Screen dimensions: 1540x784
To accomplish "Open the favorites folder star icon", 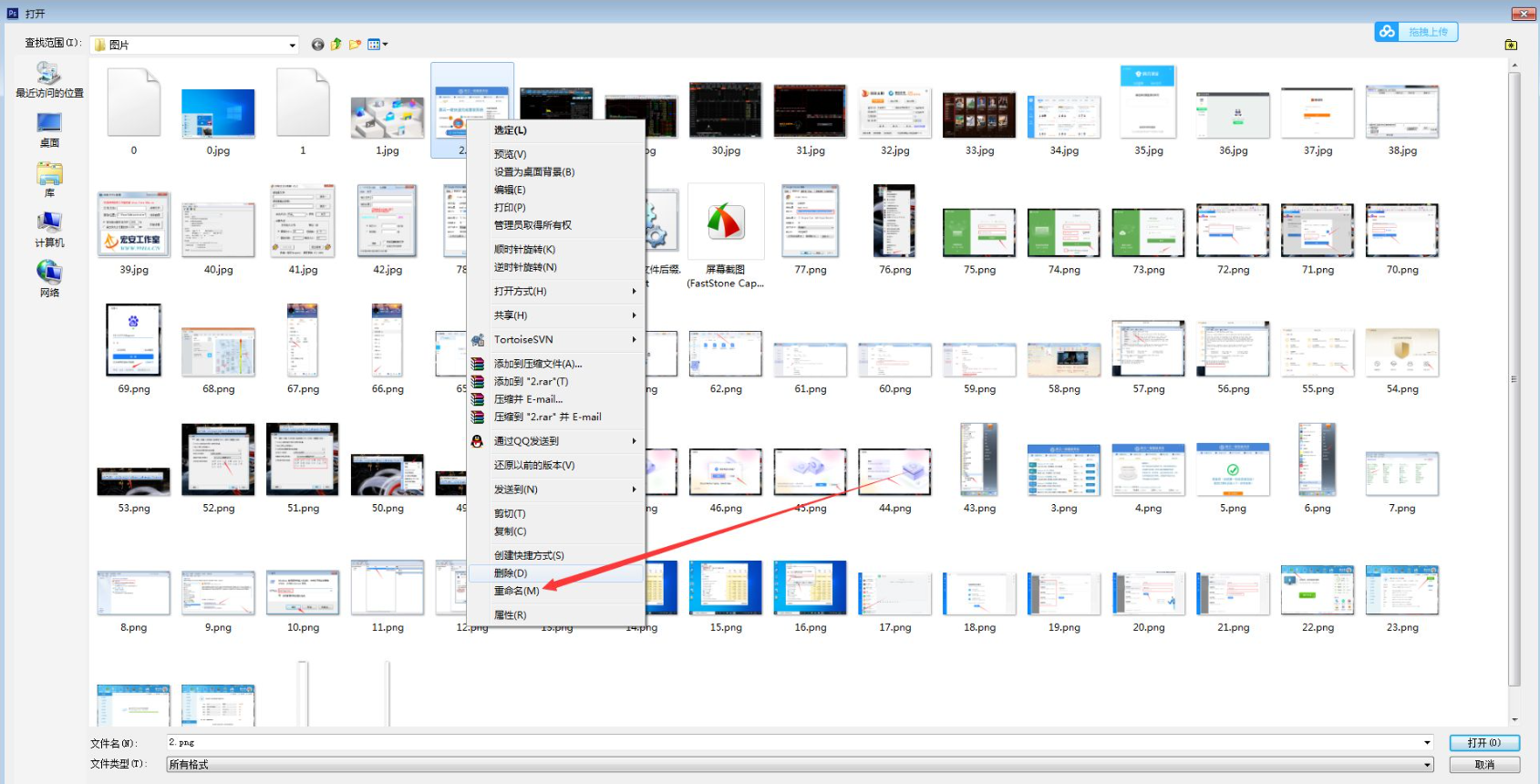I will coord(1511,45).
